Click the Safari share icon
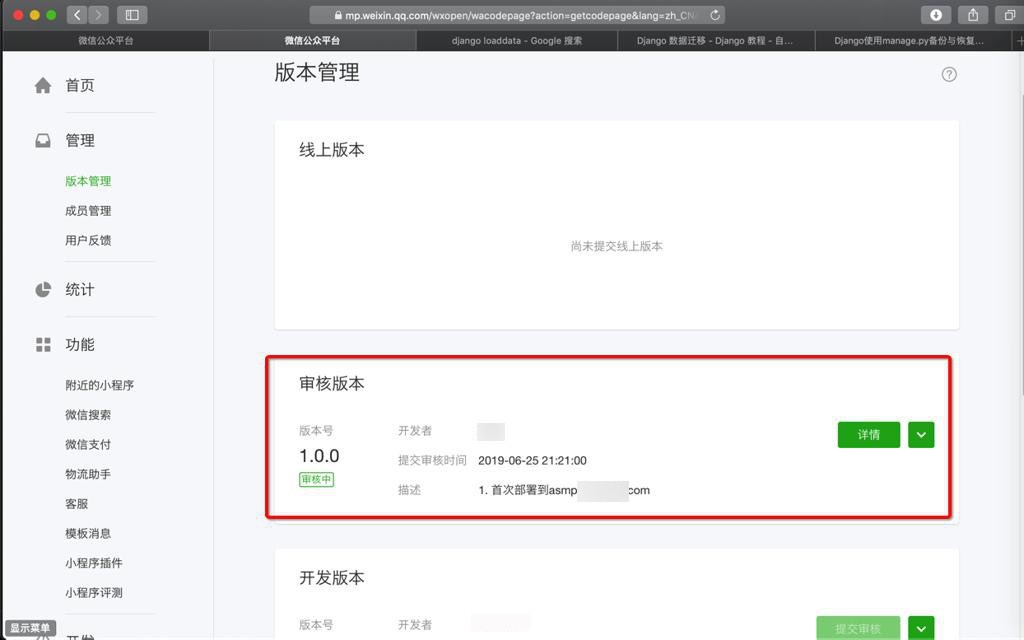The height and width of the screenshot is (640, 1024). tap(973, 15)
